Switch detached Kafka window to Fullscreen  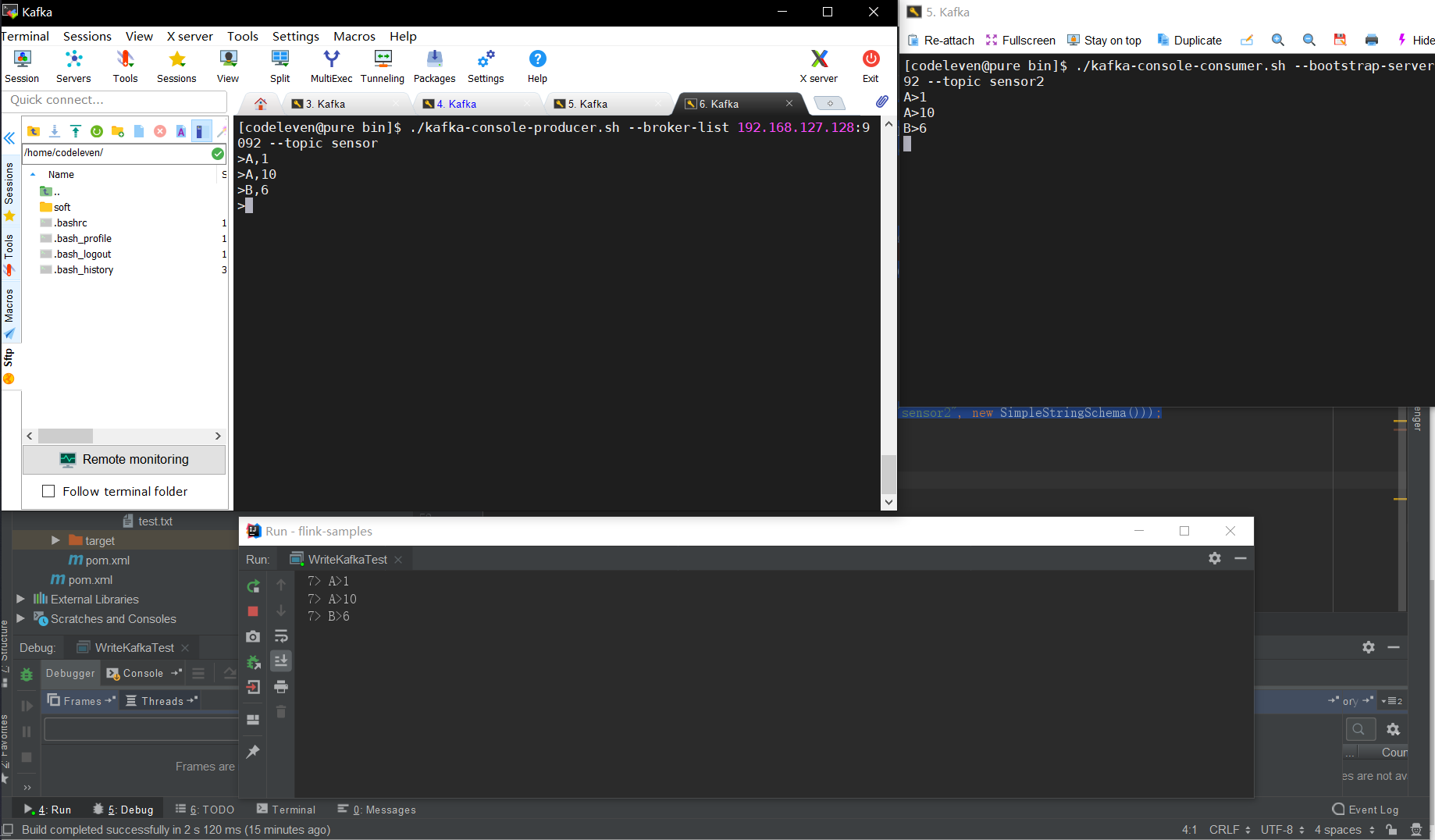click(1020, 40)
